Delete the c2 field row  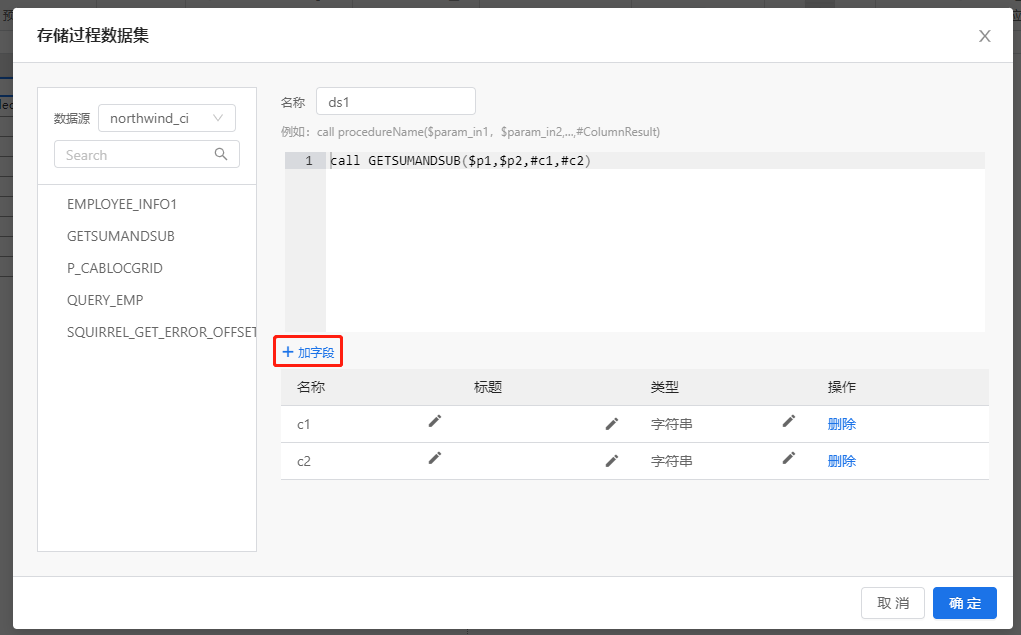pos(841,461)
